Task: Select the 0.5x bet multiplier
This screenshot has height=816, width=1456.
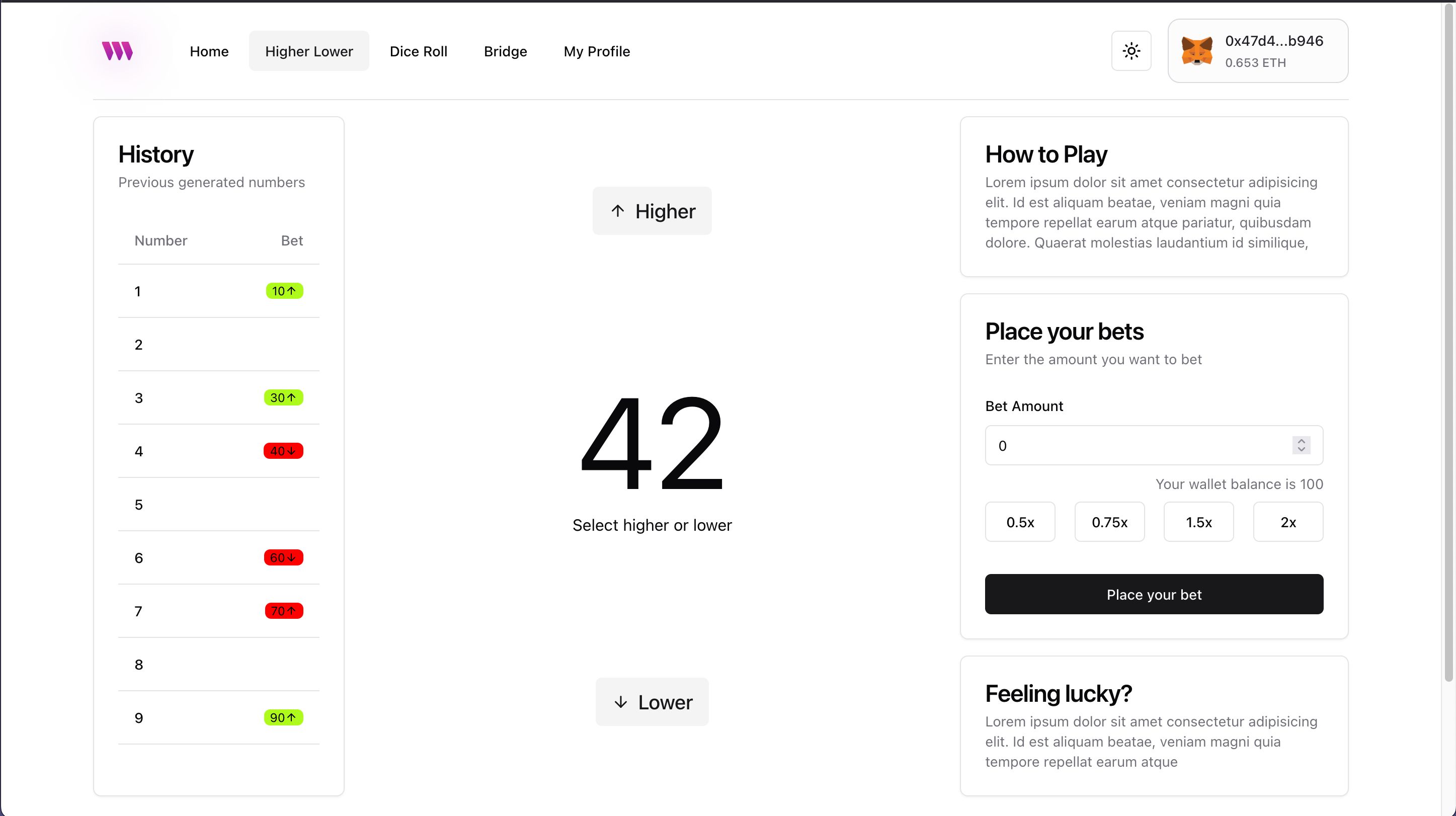Action: [1020, 521]
